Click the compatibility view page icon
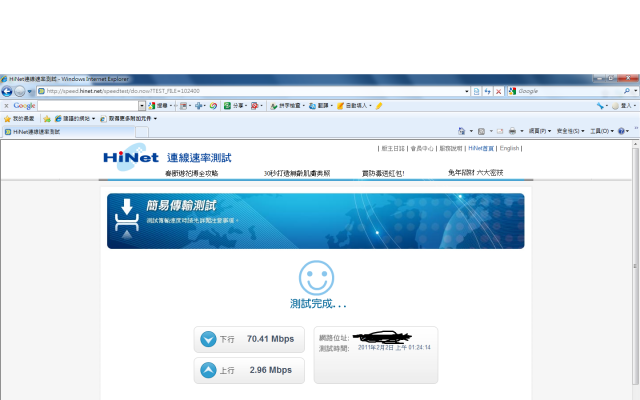Screen dimensions: 640x400 tap(476, 91)
